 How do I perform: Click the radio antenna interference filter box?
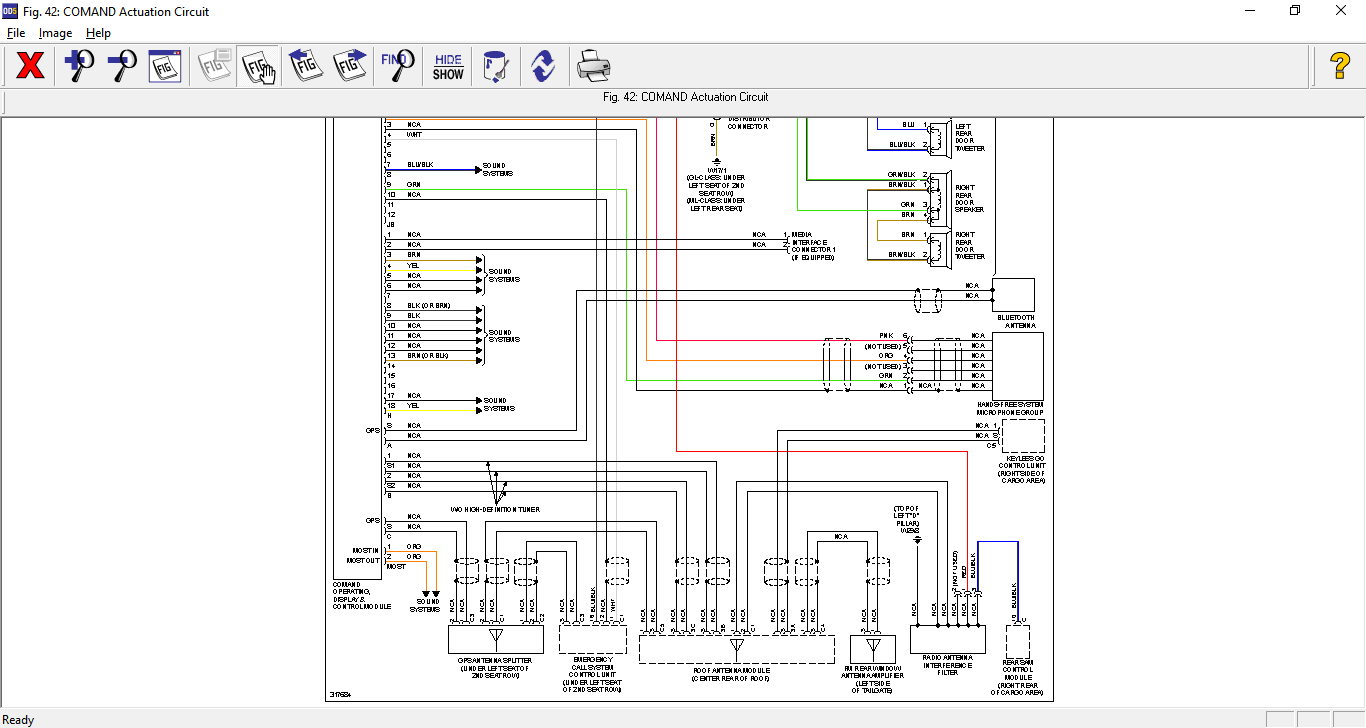pyautogui.click(x=948, y=640)
